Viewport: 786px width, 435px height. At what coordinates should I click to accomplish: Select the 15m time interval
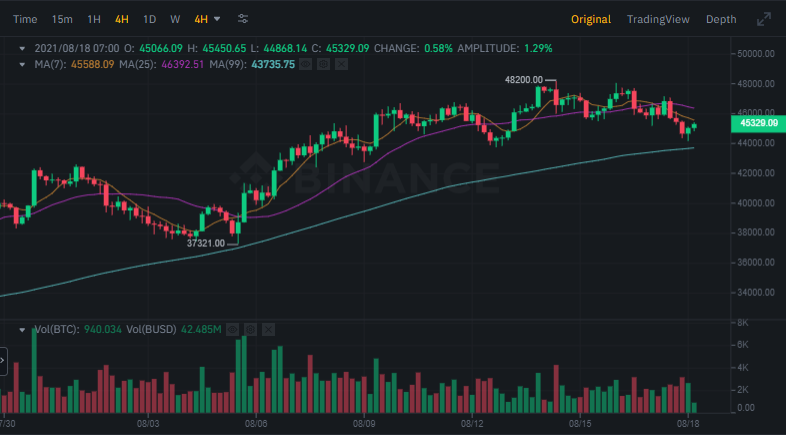point(62,19)
